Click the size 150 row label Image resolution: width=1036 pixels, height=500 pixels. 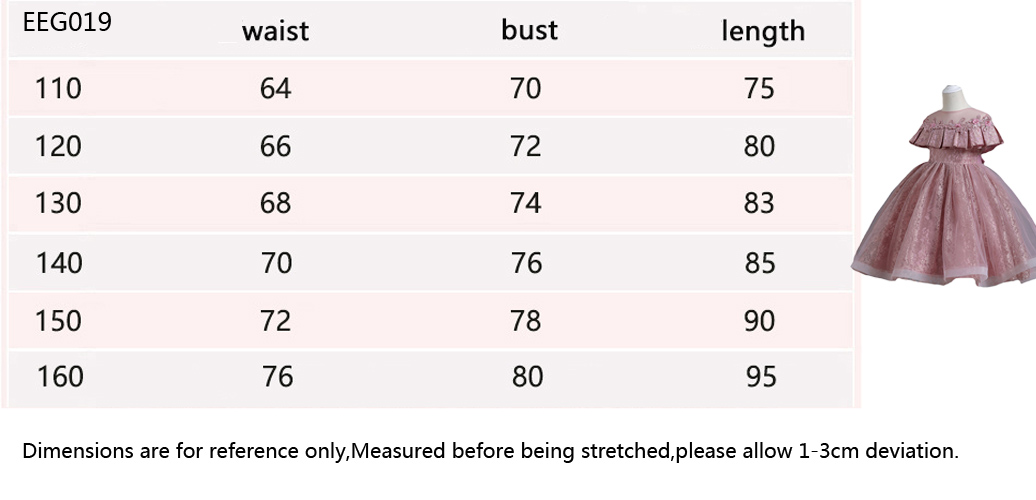tap(59, 321)
